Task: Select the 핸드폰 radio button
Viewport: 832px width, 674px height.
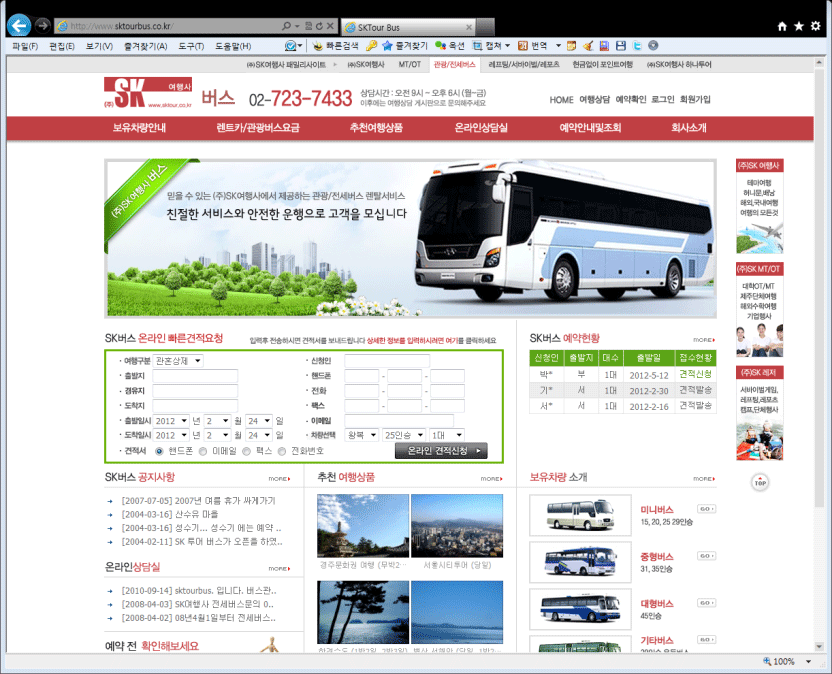Action: coord(159,451)
